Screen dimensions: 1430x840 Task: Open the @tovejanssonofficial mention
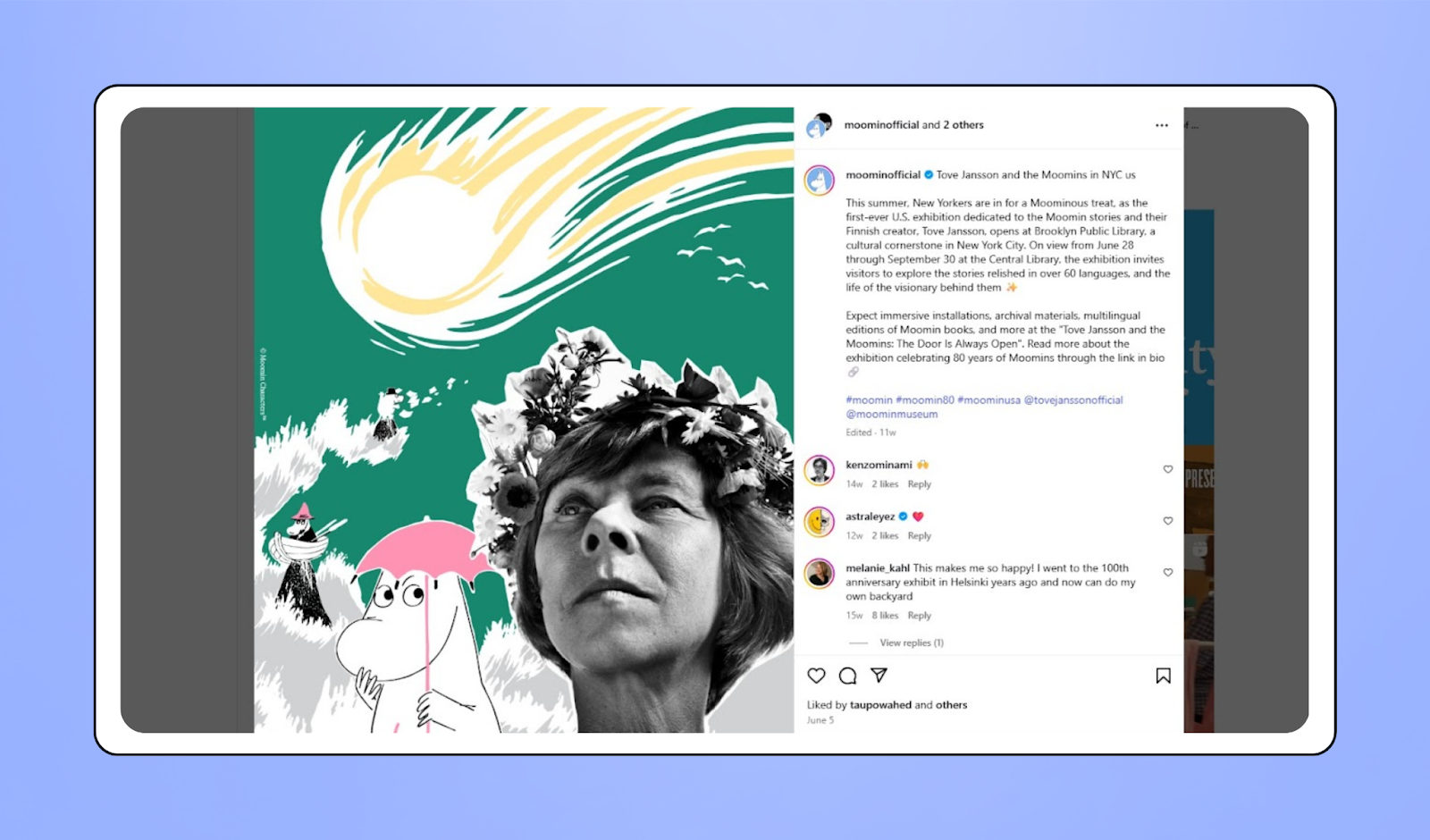coord(1072,400)
